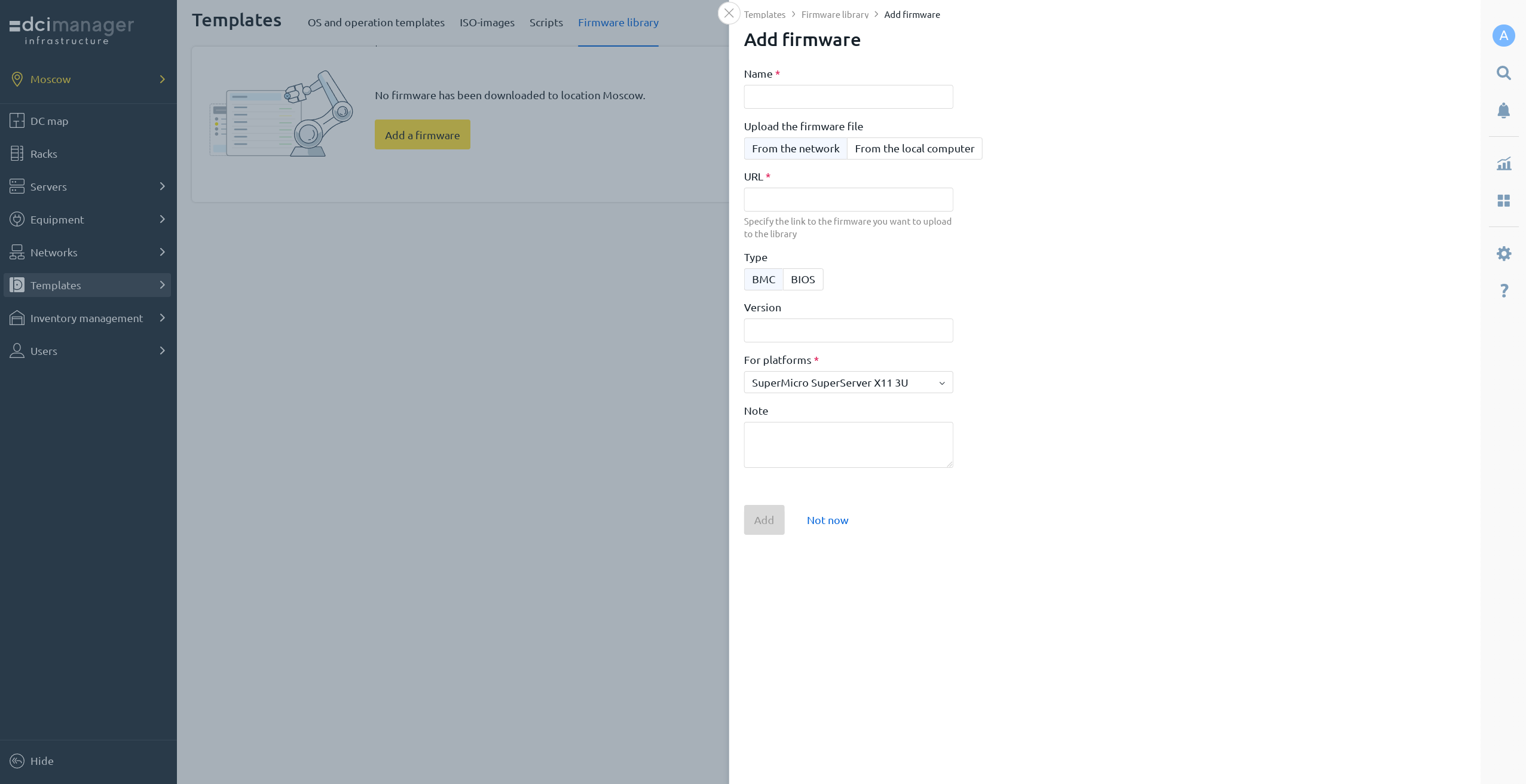Open the statistics chart icon

point(1503,164)
